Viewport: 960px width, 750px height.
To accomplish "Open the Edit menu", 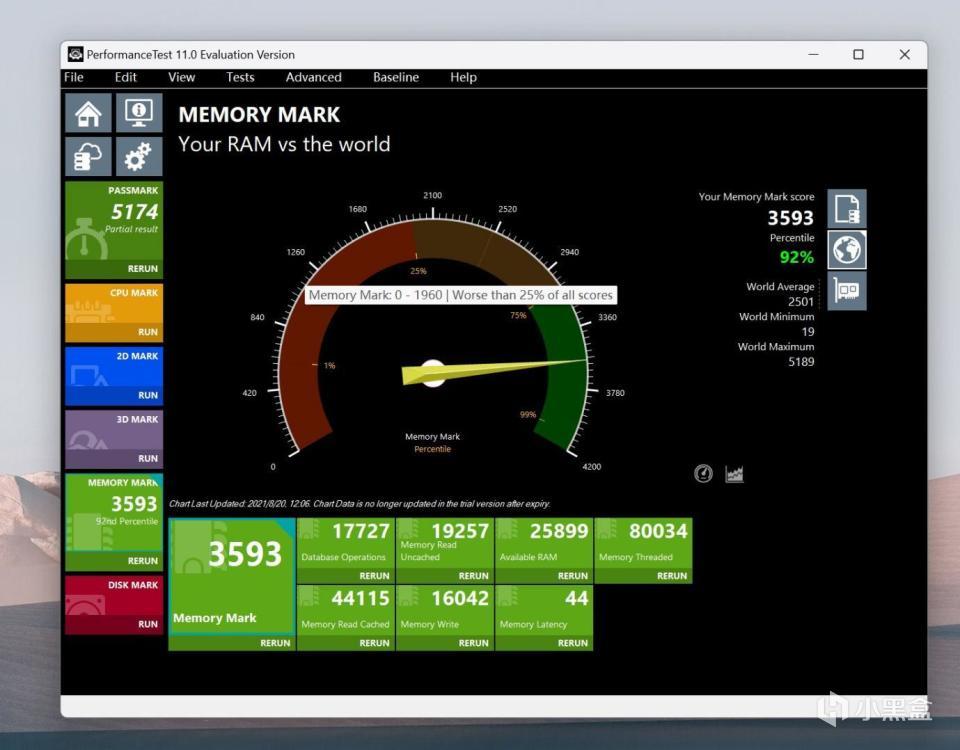I will (126, 77).
